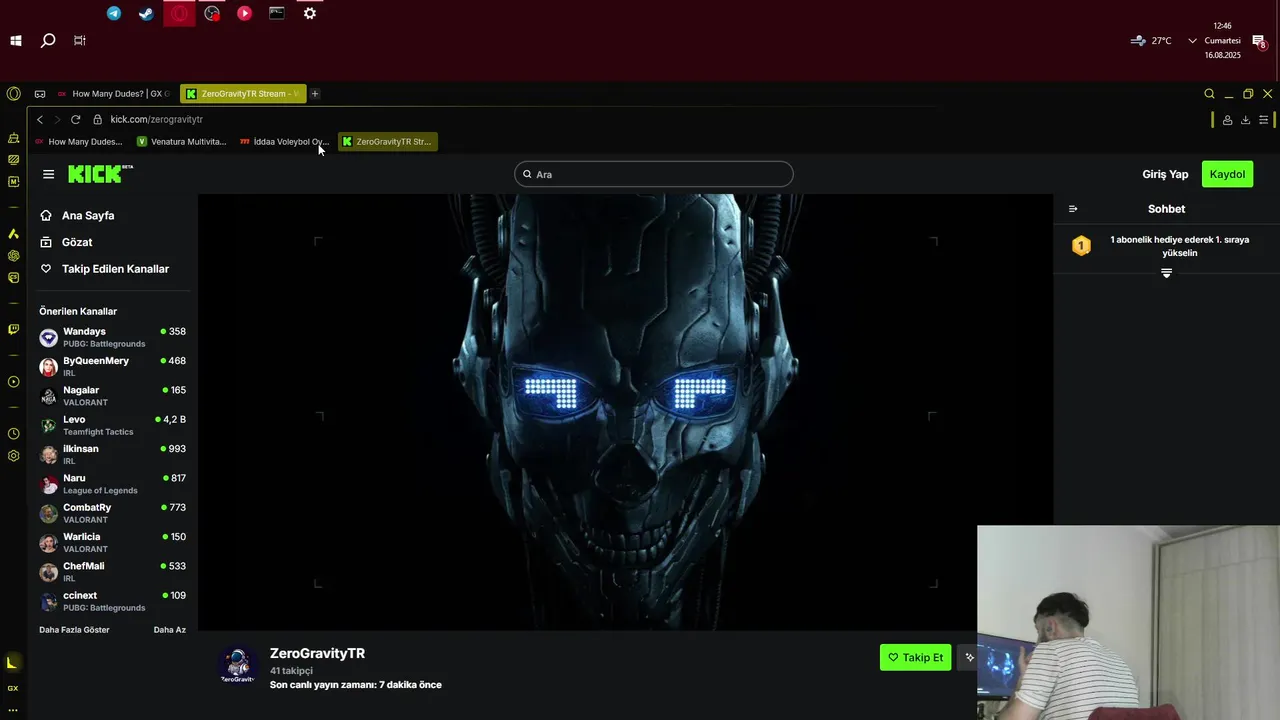Open the Windows Start menu

point(16,41)
